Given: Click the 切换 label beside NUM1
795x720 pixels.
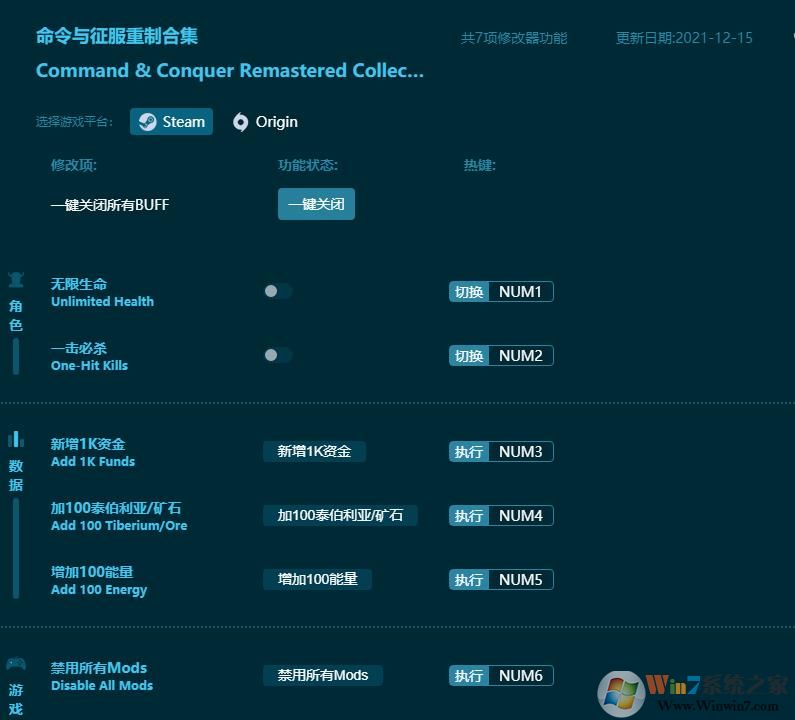Looking at the screenshot, I should tap(469, 292).
